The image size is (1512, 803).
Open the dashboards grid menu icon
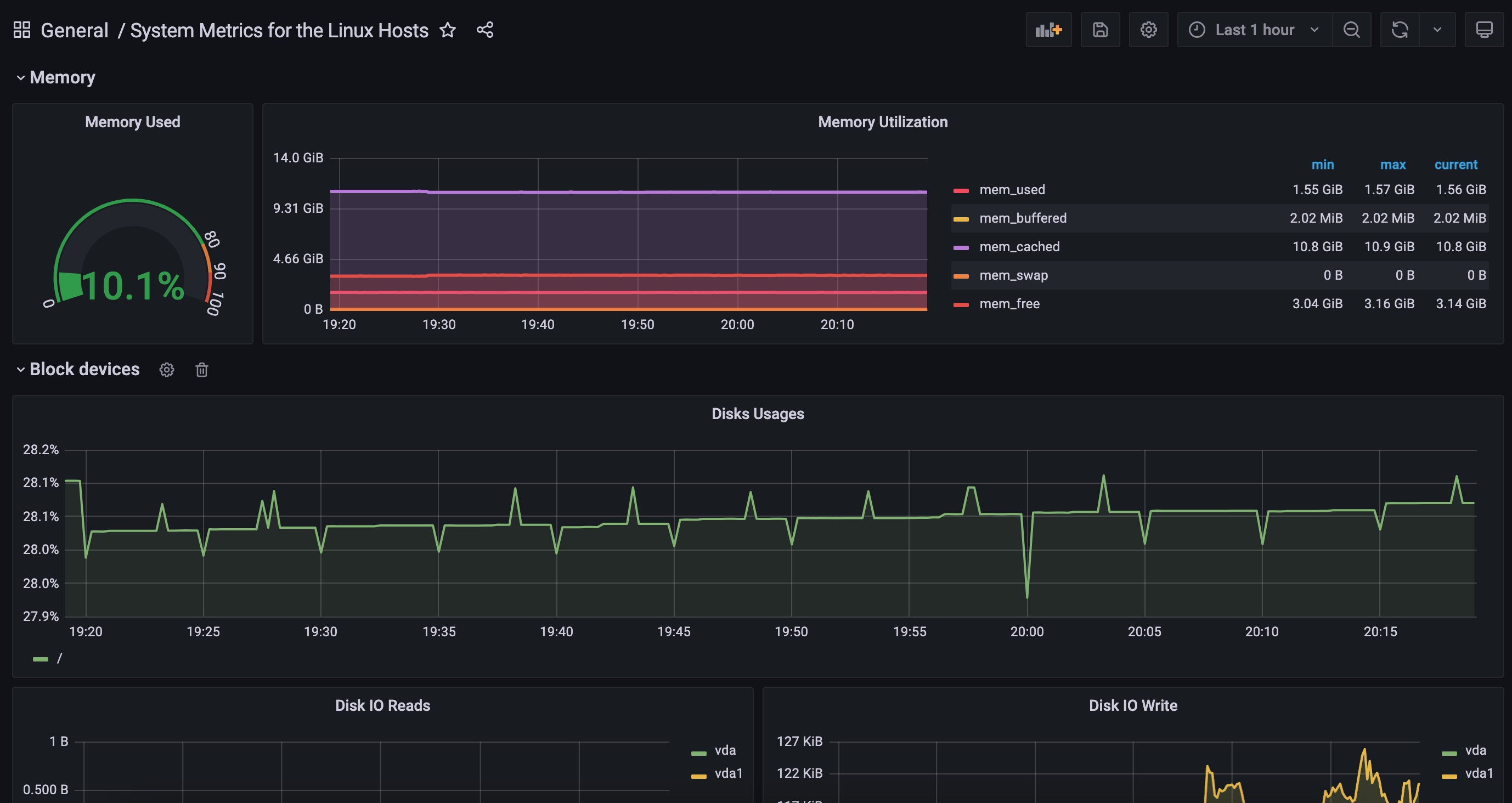point(22,30)
